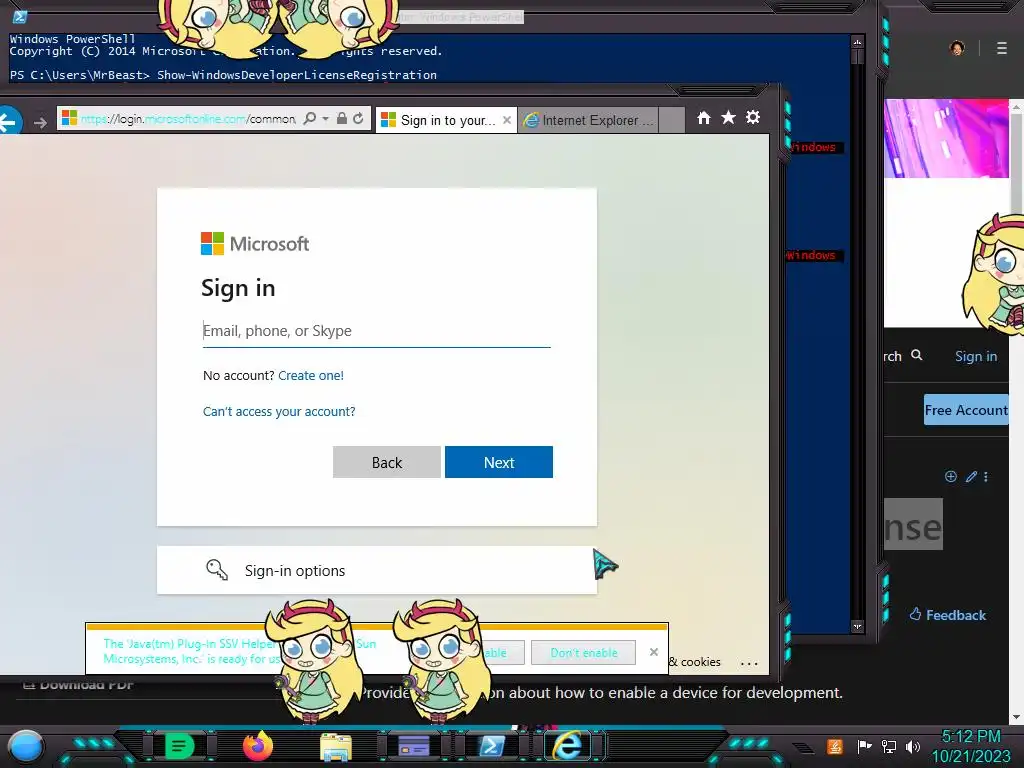
Task: Open Sign-in options
Action: pos(377,570)
